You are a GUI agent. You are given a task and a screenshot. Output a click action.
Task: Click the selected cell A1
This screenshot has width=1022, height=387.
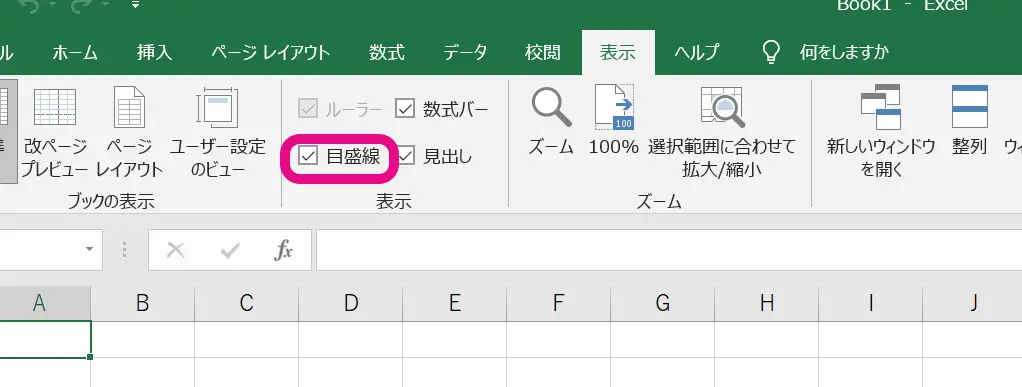(45, 339)
